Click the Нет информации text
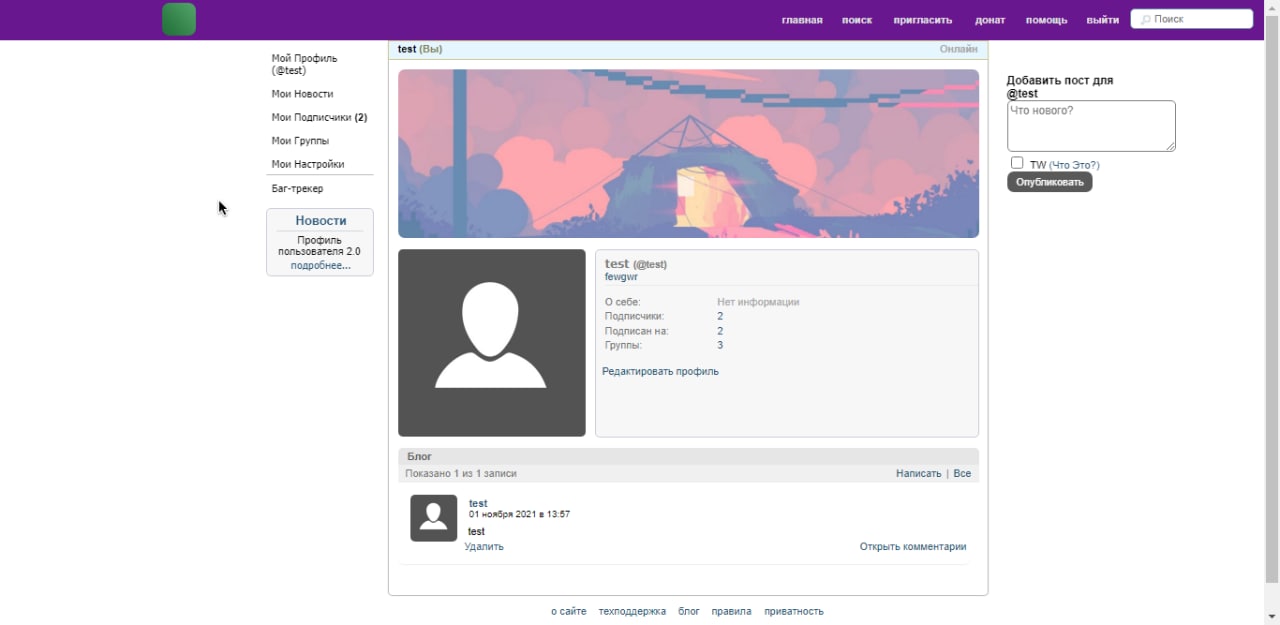Screen dimensions: 1280x625 point(758,302)
